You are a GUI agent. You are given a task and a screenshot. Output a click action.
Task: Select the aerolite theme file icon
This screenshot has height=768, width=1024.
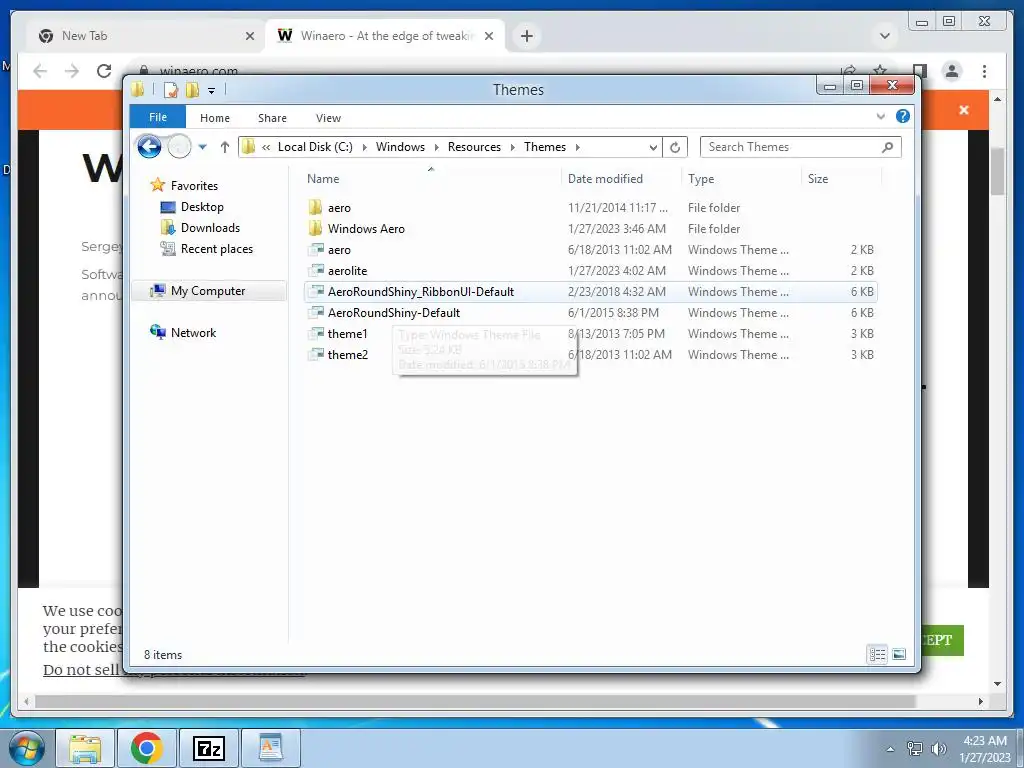click(316, 270)
